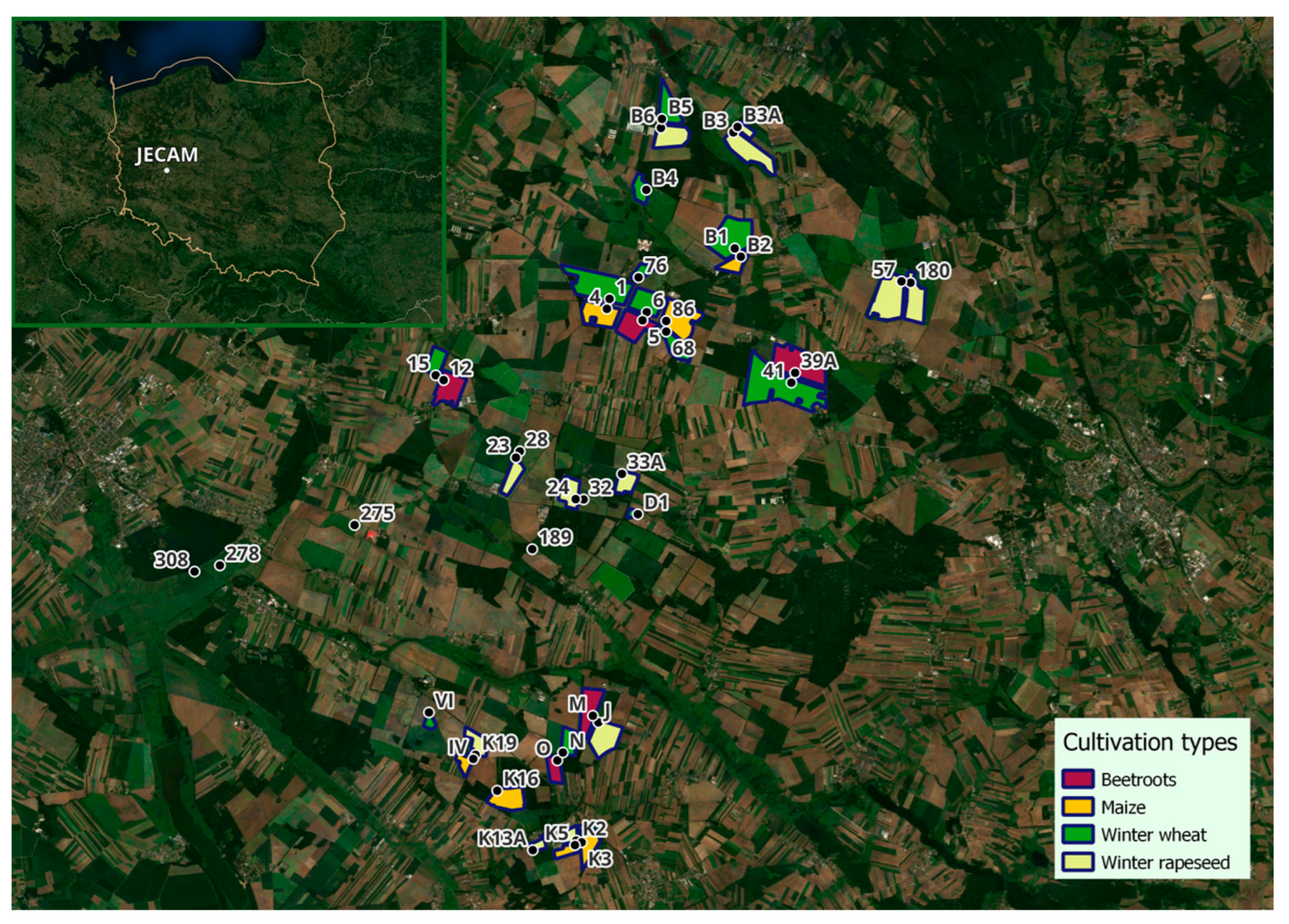Select the point marker labeled D1

pos(638,515)
